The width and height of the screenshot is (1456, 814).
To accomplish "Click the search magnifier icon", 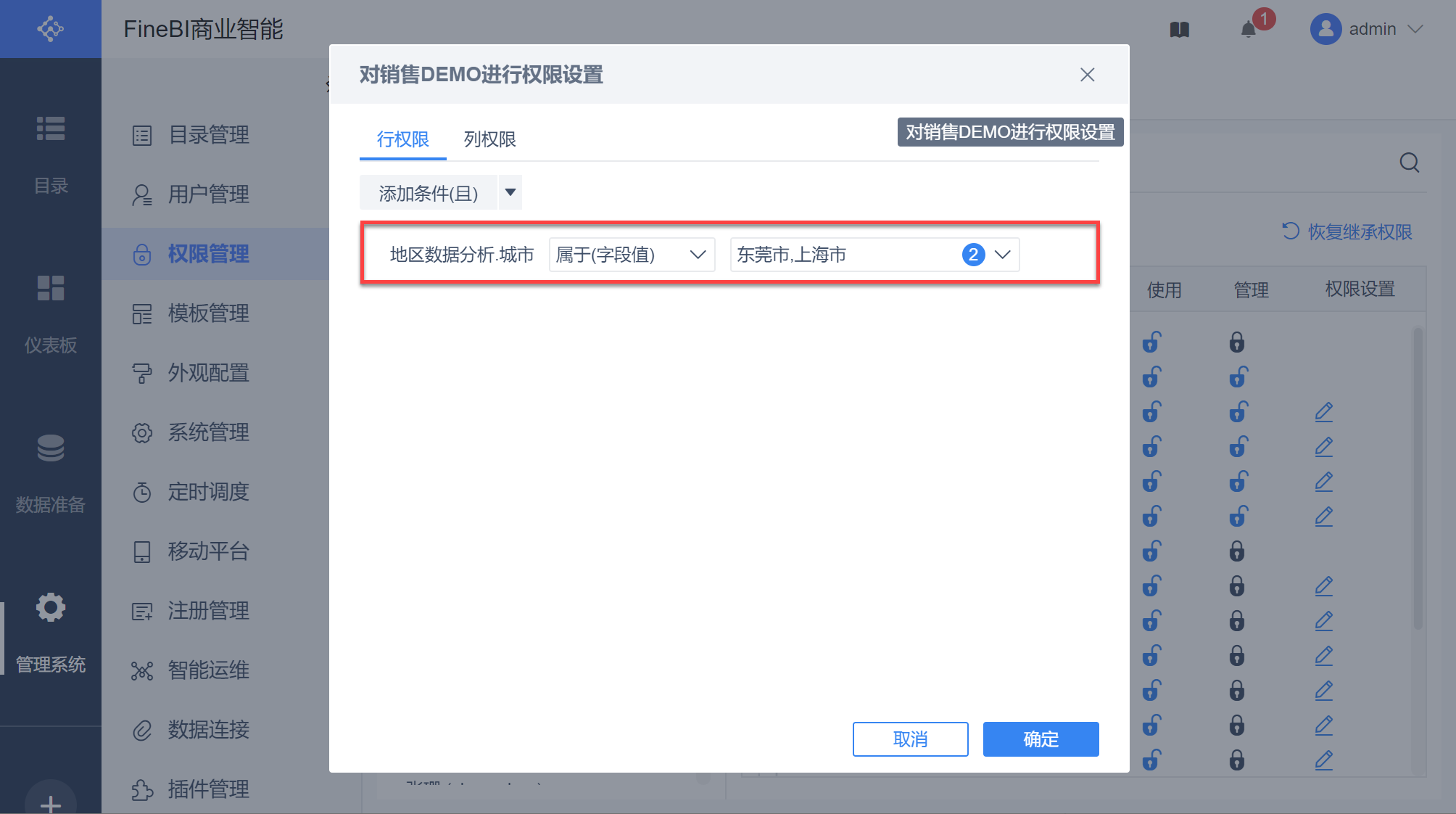I will pyautogui.click(x=1410, y=163).
